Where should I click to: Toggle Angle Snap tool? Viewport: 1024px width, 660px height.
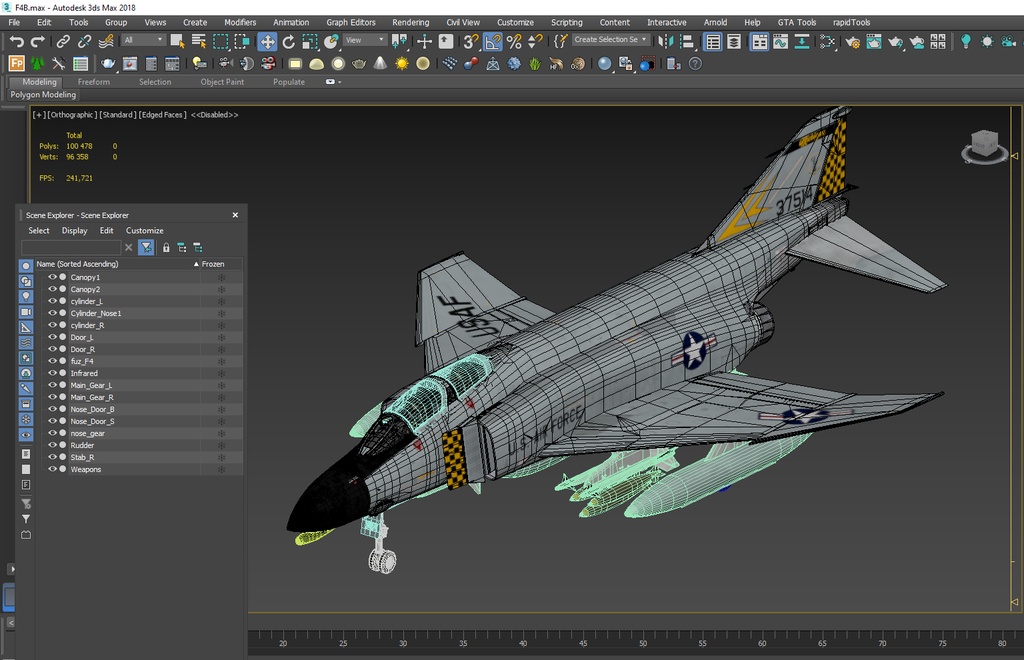[492, 42]
